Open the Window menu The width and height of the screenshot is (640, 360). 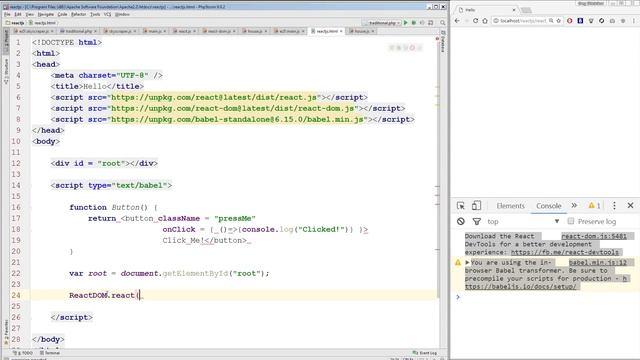122,14
